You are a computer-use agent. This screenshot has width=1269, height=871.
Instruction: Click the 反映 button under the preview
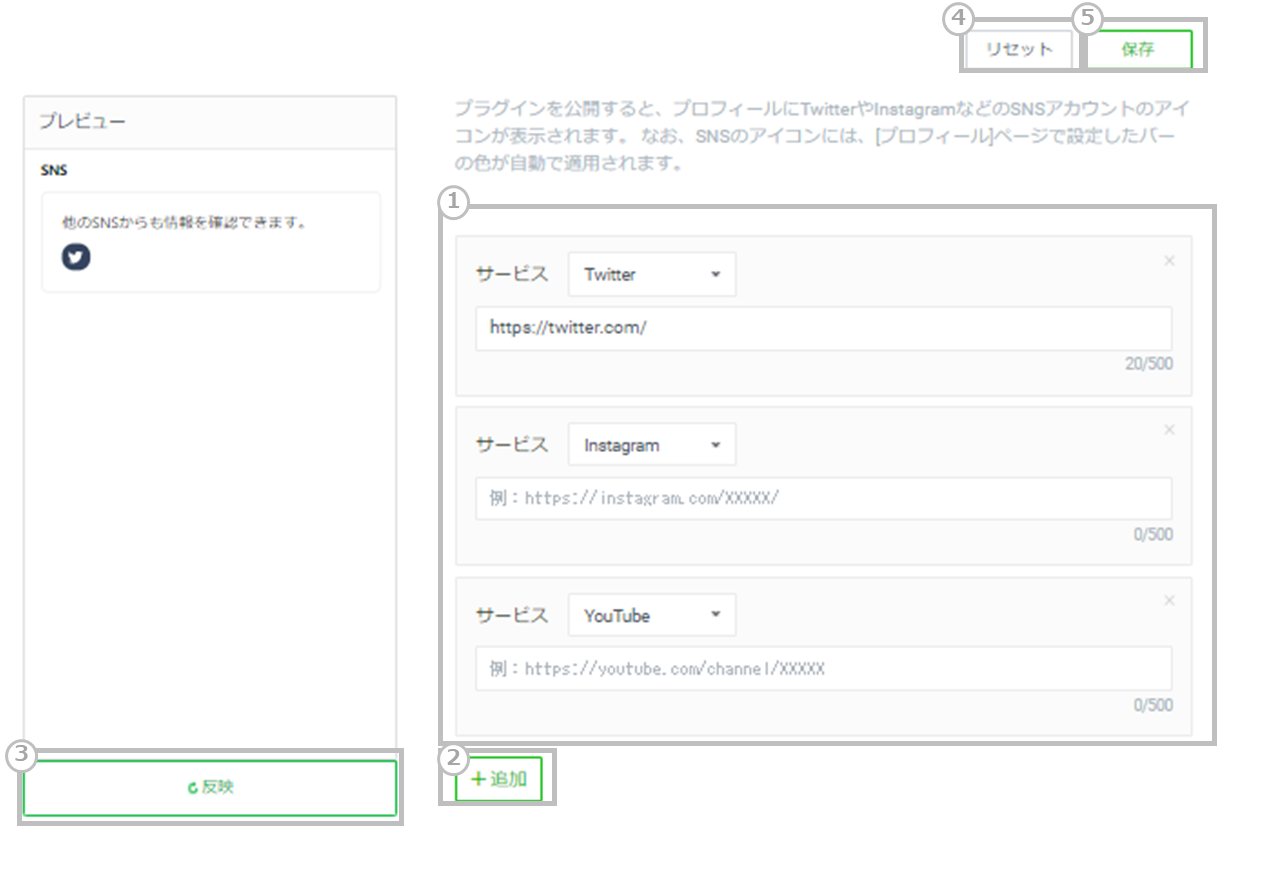coord(210,788)
